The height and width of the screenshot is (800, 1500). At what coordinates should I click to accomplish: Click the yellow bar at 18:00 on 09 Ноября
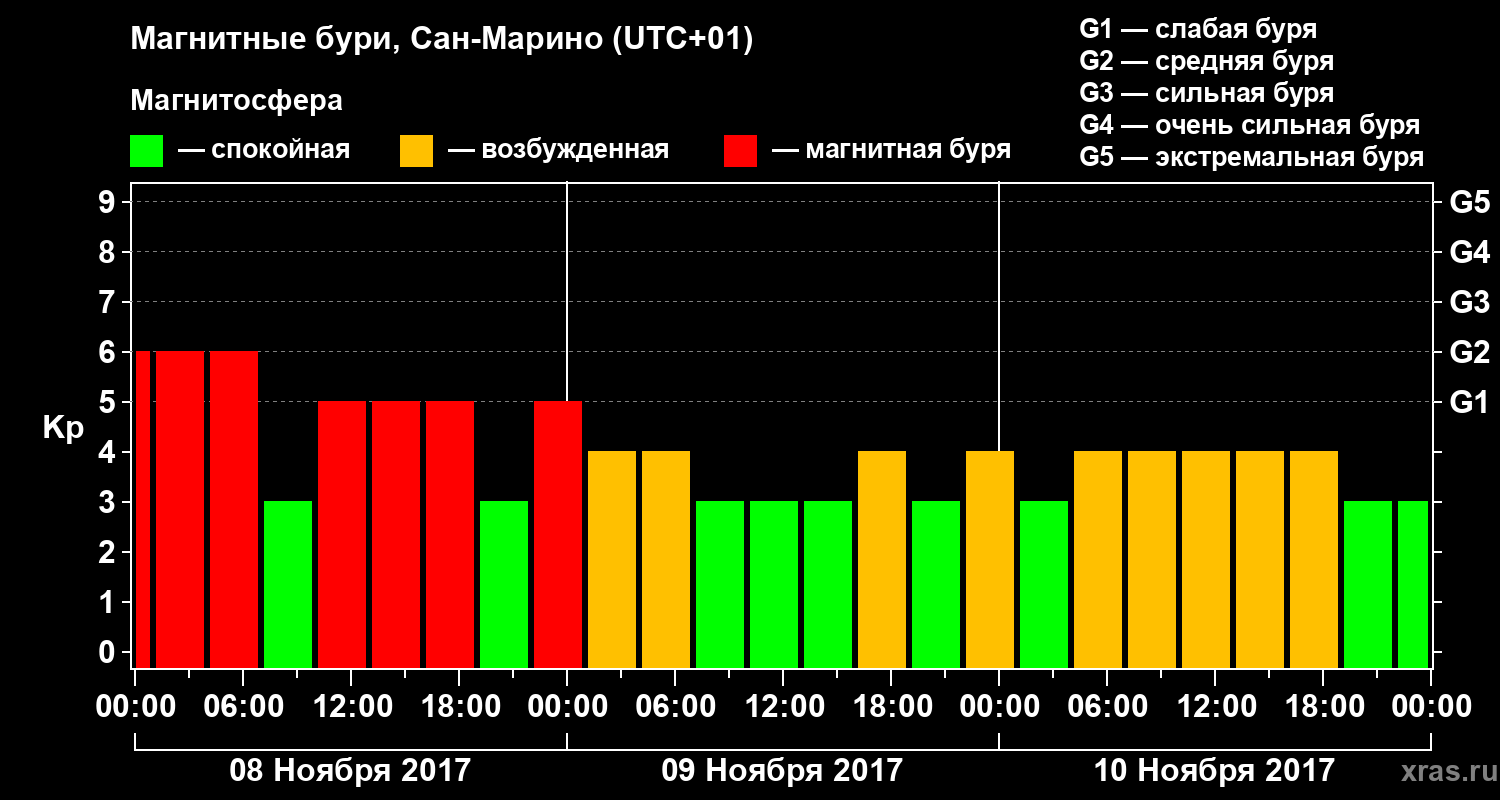[882, 560]
